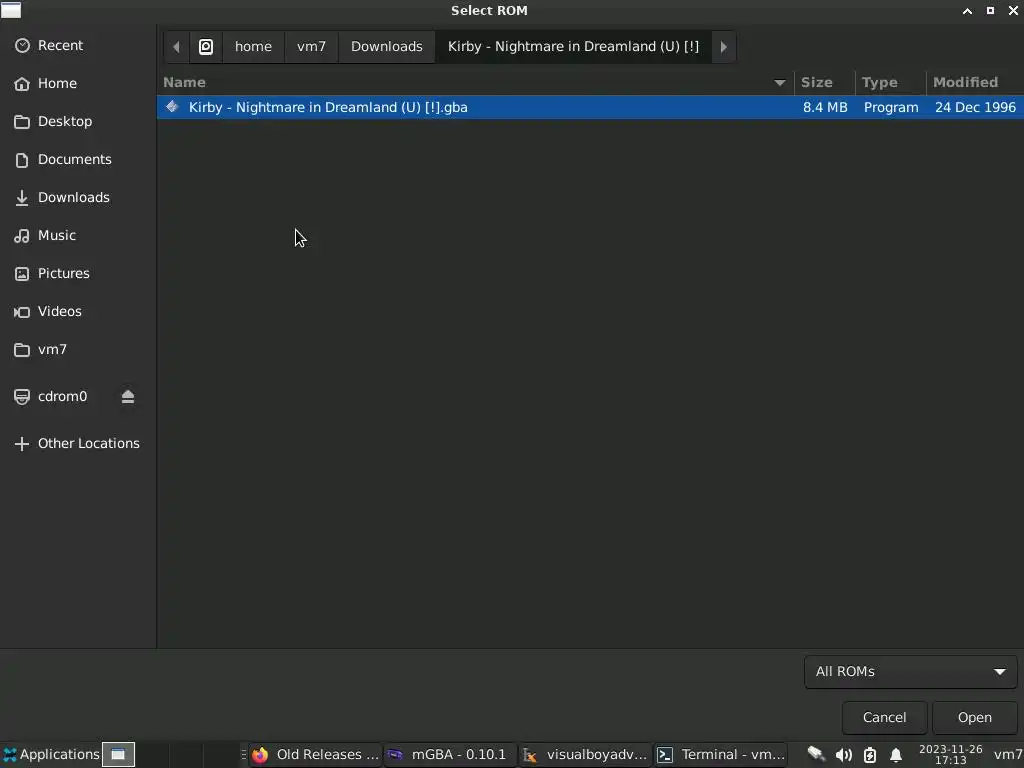Open the Pictures folder in sidebar

pos(78,273)
